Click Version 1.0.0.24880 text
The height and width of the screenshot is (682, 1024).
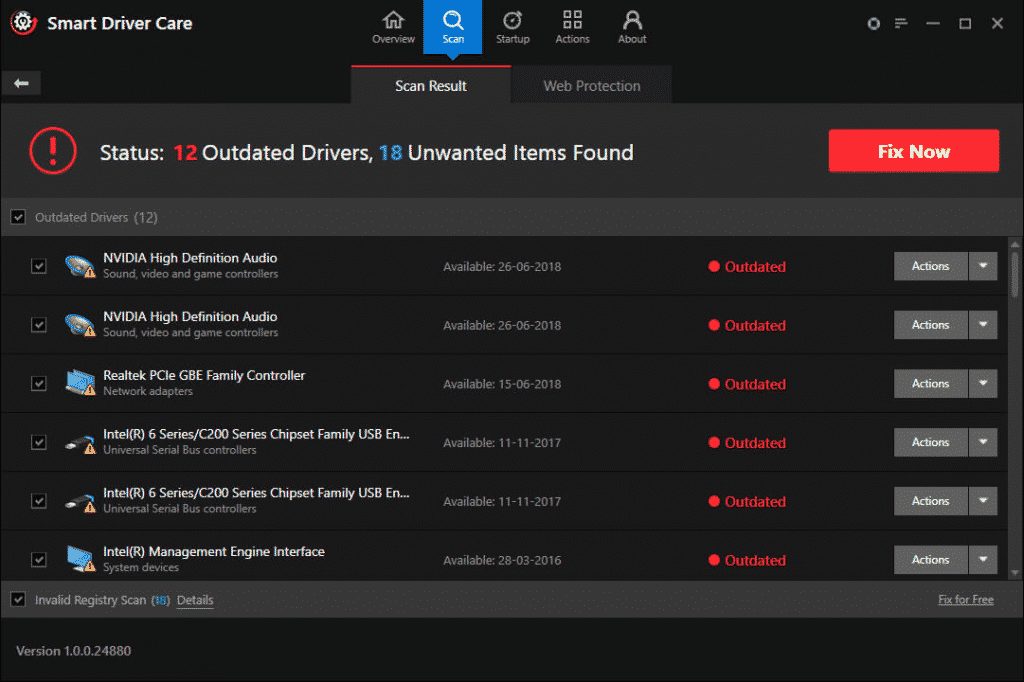pos(74,651)
